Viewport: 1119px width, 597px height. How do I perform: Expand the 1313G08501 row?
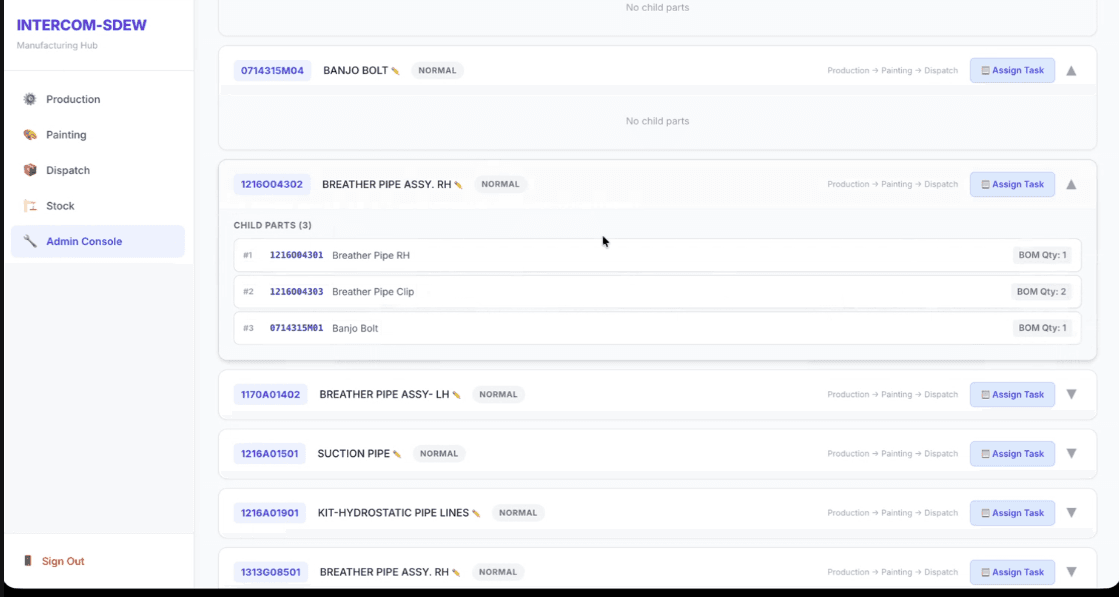(x=1071, y=572)
